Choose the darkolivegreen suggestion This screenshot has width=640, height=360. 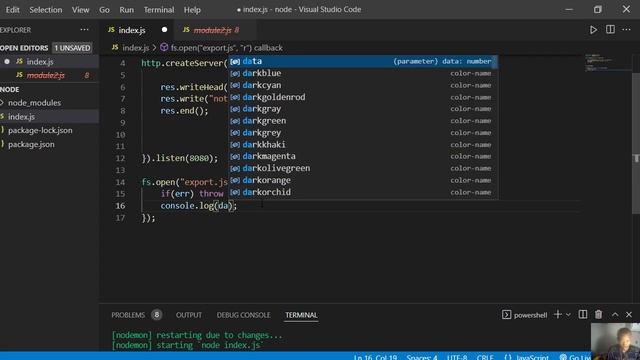click(x=363, y=168)
